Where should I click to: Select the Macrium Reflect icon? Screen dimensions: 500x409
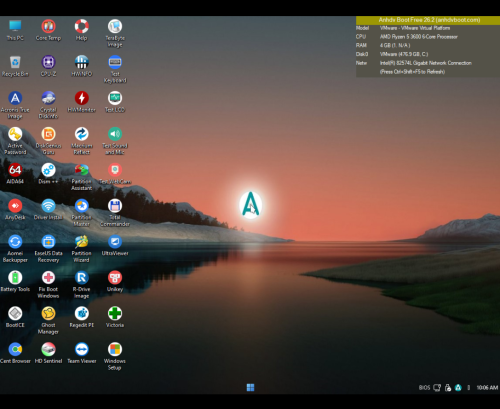point(82,141)
